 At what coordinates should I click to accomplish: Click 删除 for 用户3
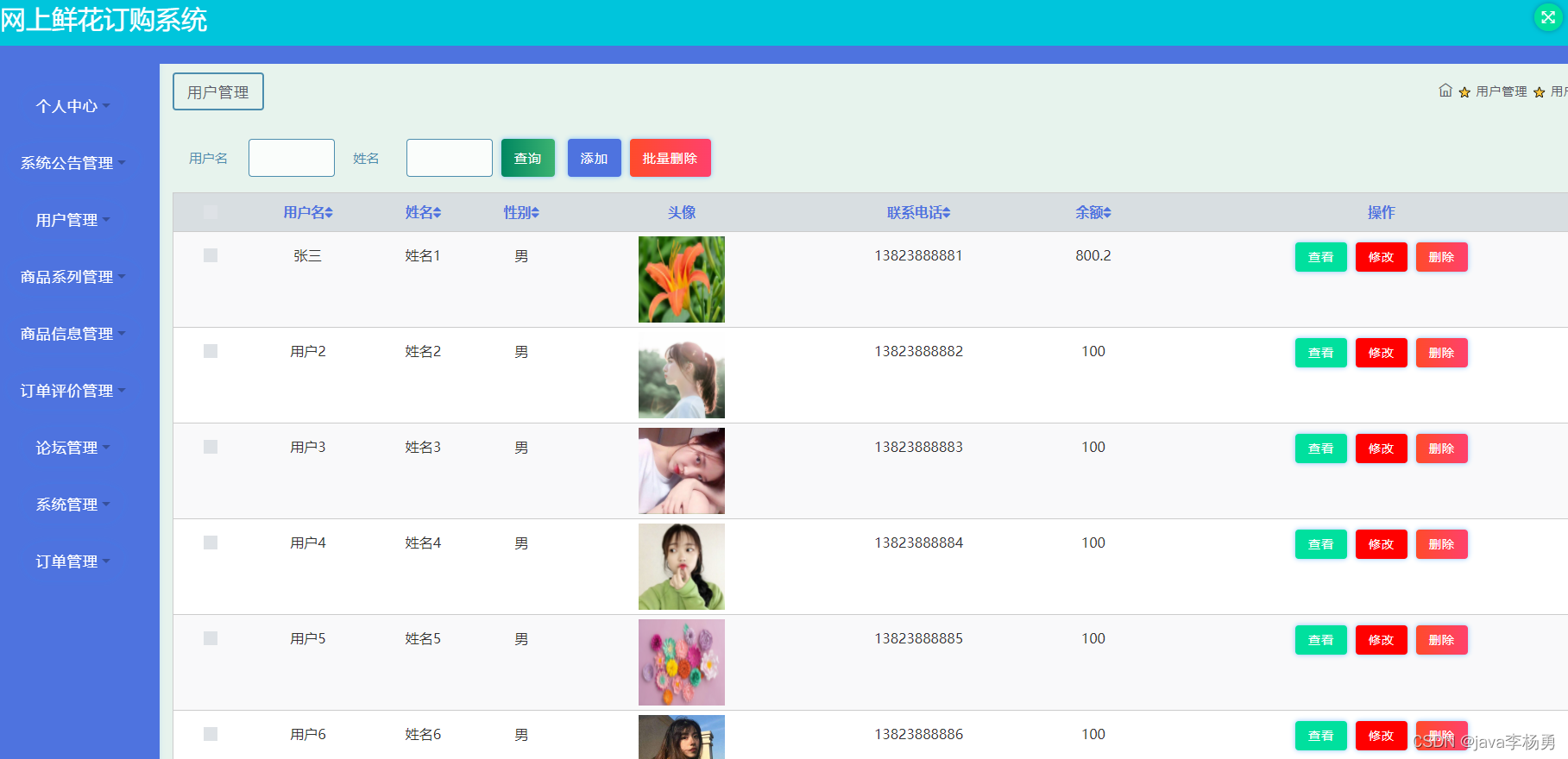coord(1442,448)
